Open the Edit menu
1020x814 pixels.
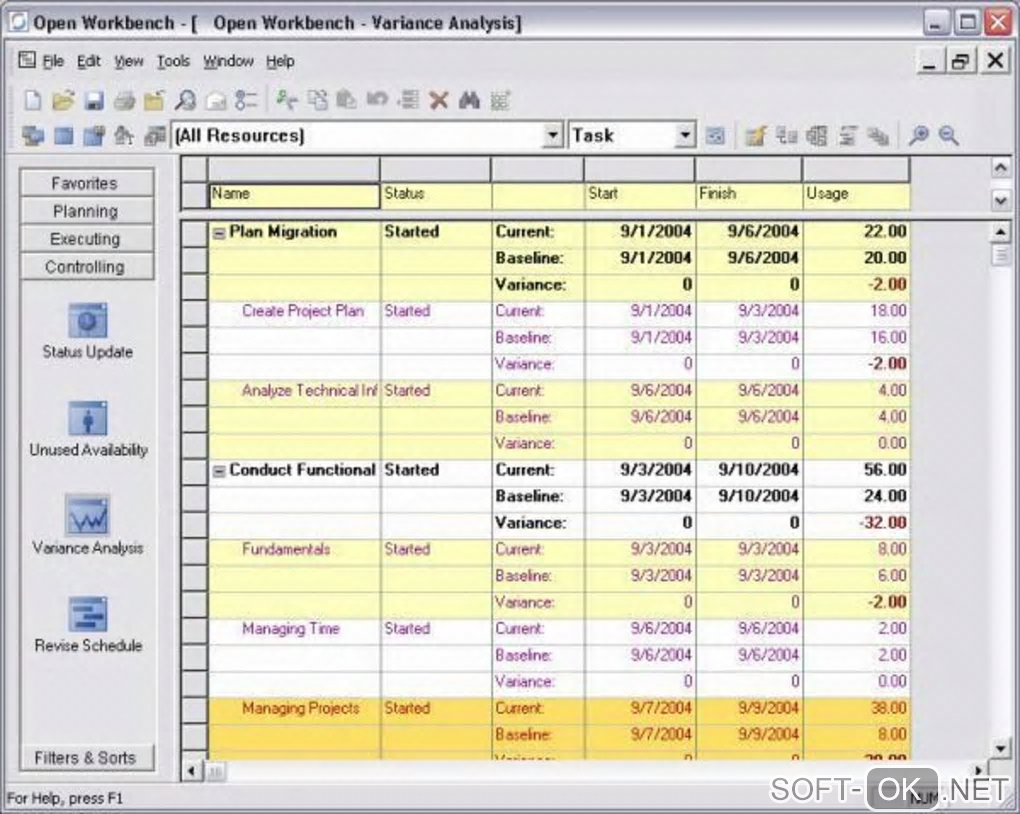pyautogui.click(x=88, y=61)
